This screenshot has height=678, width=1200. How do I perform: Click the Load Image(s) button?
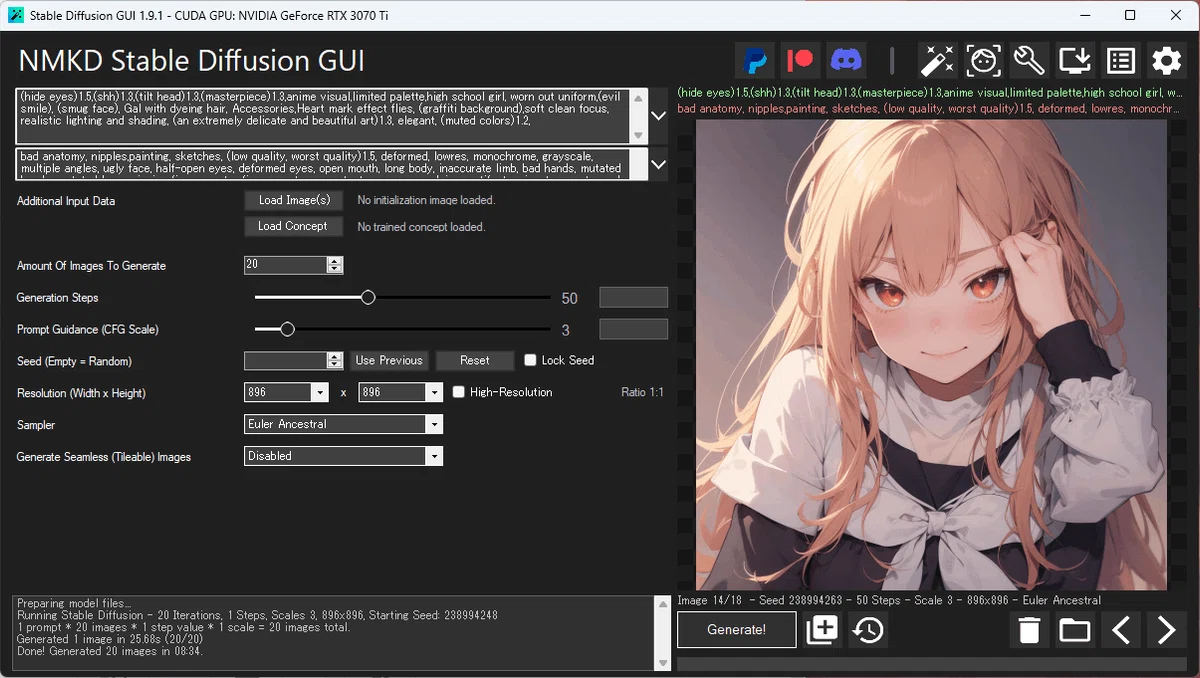(x=294, y=200)
